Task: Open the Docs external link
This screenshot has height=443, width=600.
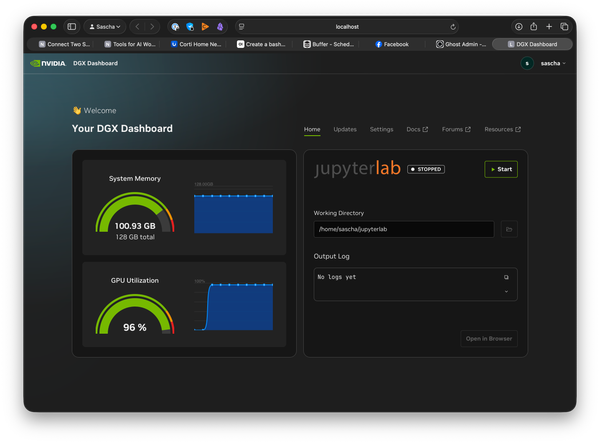Action: pos(417,129)
